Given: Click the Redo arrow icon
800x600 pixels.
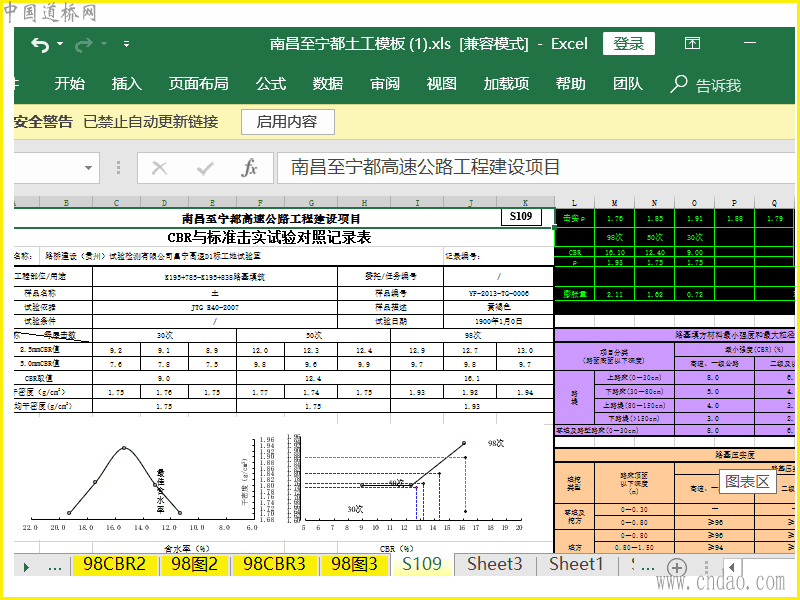Looking at the screenshot, I should pos(84,45).
